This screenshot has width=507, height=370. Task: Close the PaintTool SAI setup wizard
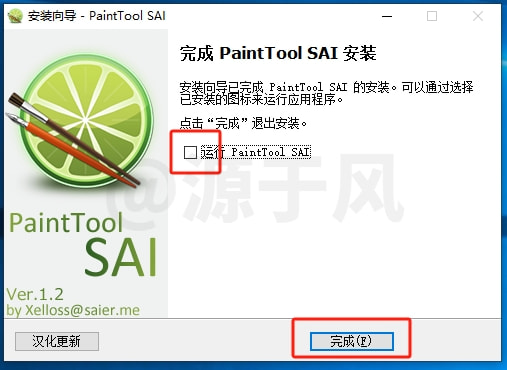click(x=478, y=16)
